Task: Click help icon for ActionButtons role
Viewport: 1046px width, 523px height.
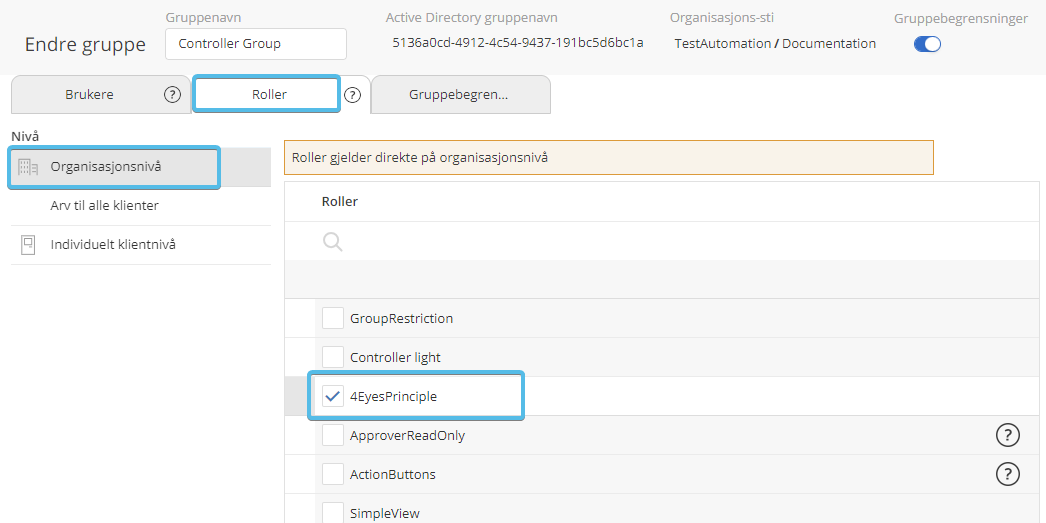Action: (x=1007, y=474)
